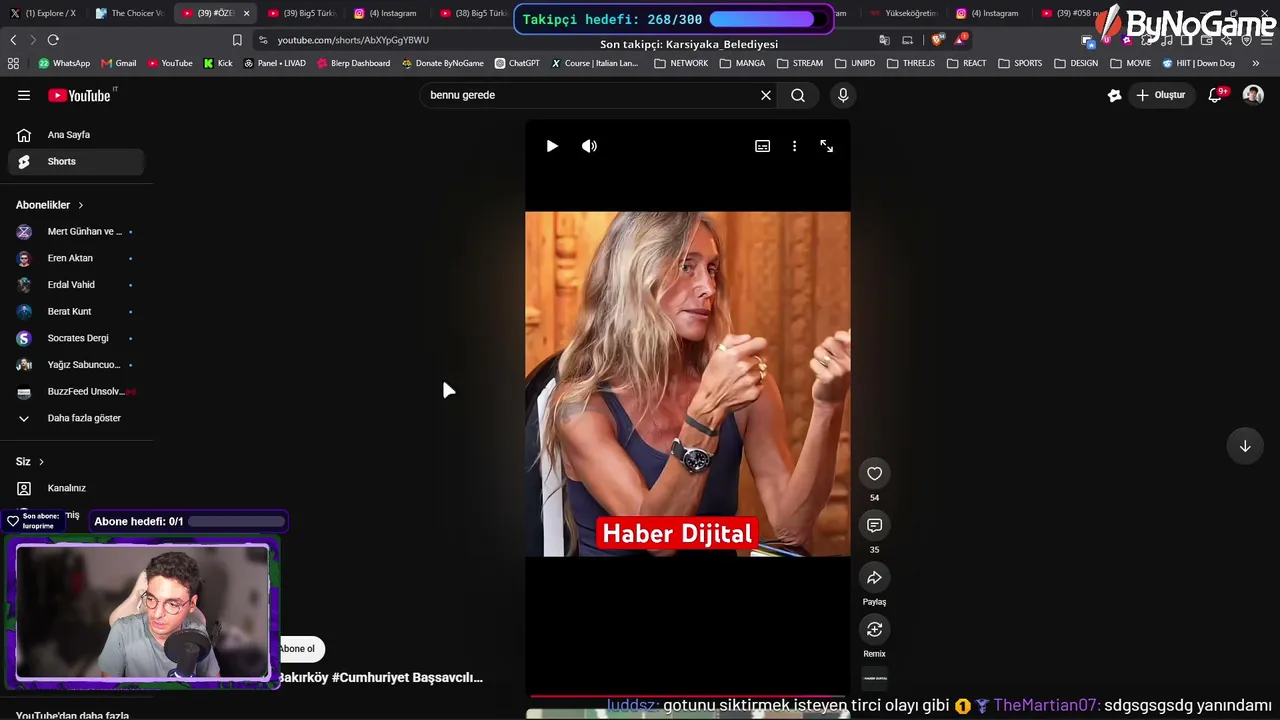Play the Short with the play button
The width and height of the screenshot is (1280, 720).
(552, 146)
